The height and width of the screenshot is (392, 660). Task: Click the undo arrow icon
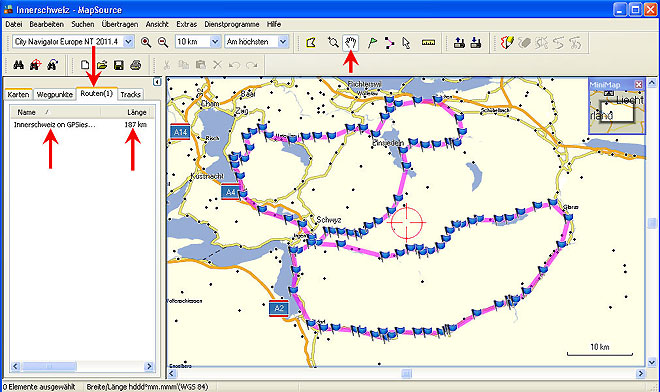pos(234,65)
